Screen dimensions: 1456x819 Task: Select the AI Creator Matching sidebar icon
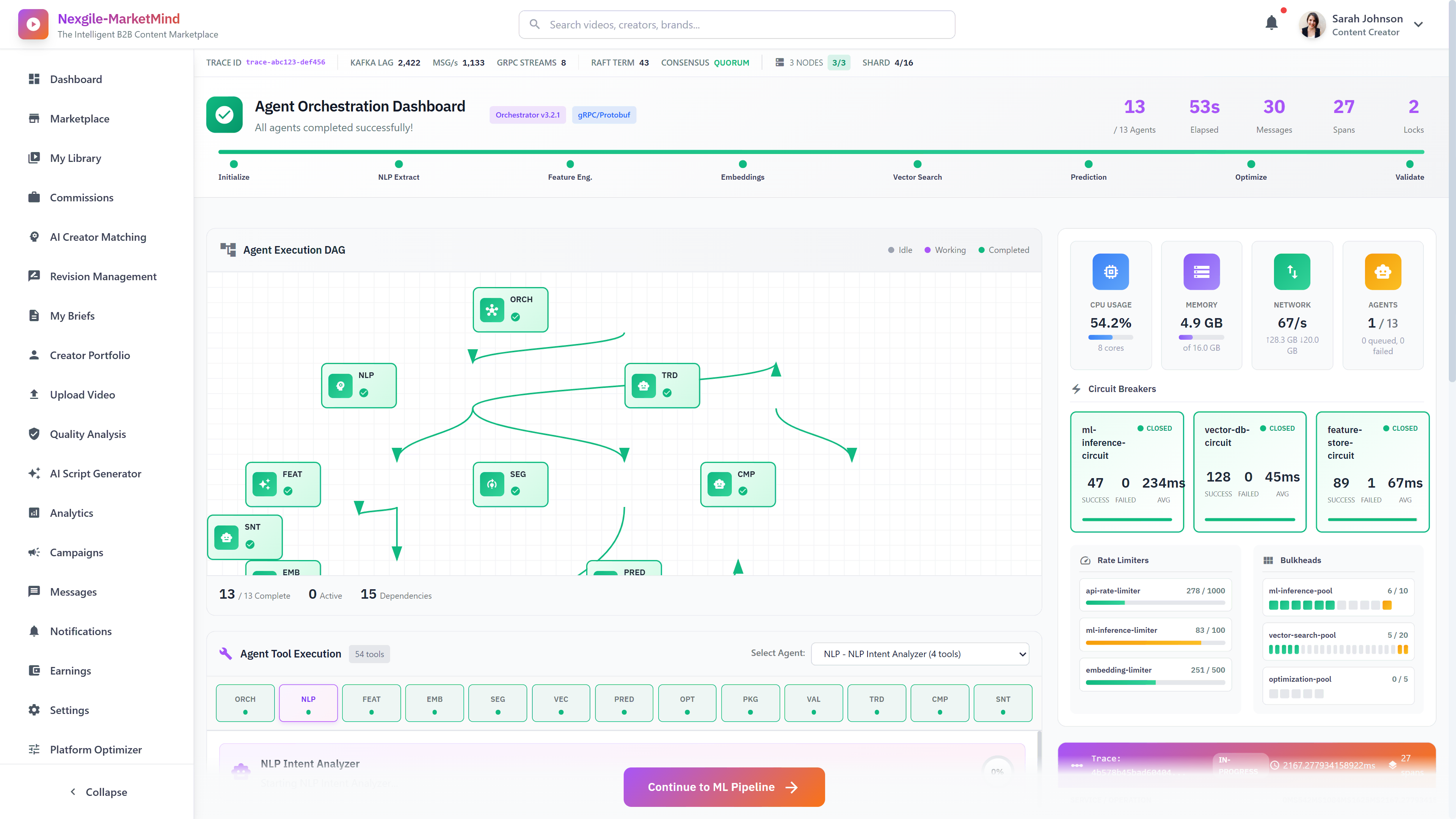point(35,237)
